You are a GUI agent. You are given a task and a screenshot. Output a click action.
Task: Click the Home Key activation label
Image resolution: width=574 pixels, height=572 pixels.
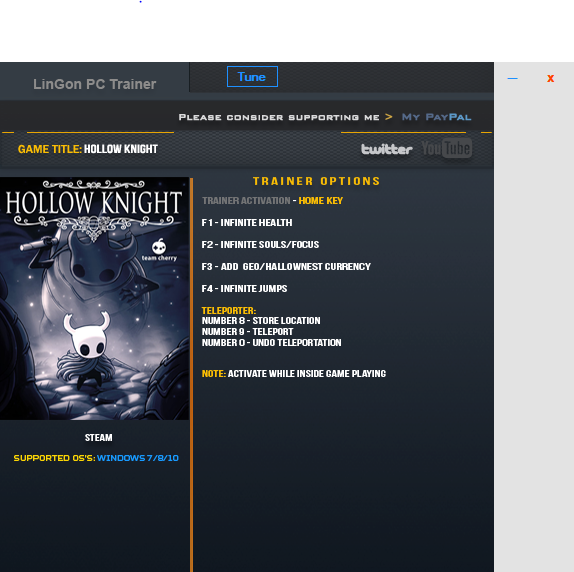tap(321, 201)
